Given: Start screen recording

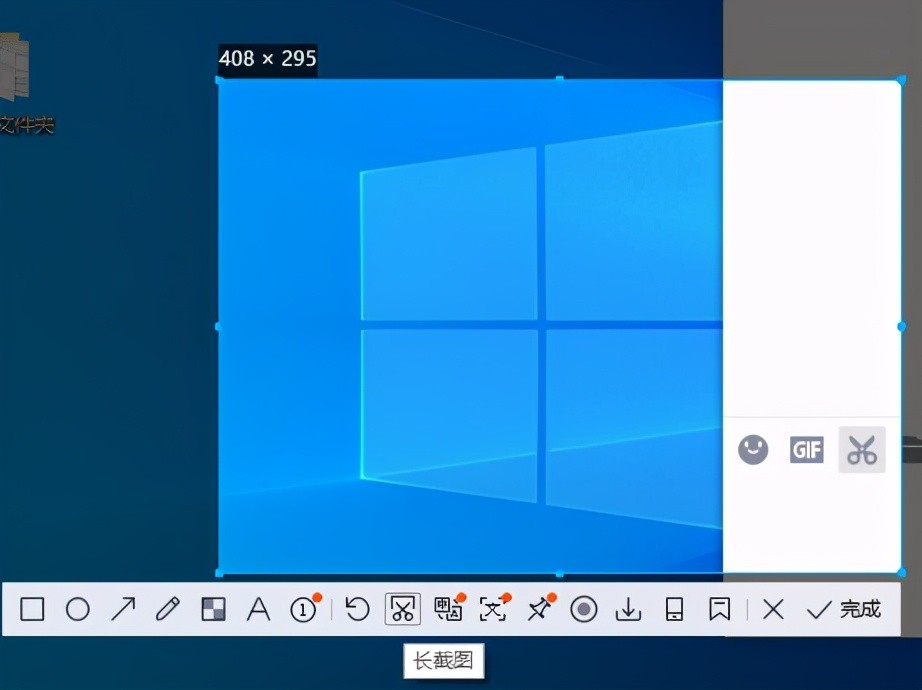Looking at the screenshot, I should coord(584,609).
